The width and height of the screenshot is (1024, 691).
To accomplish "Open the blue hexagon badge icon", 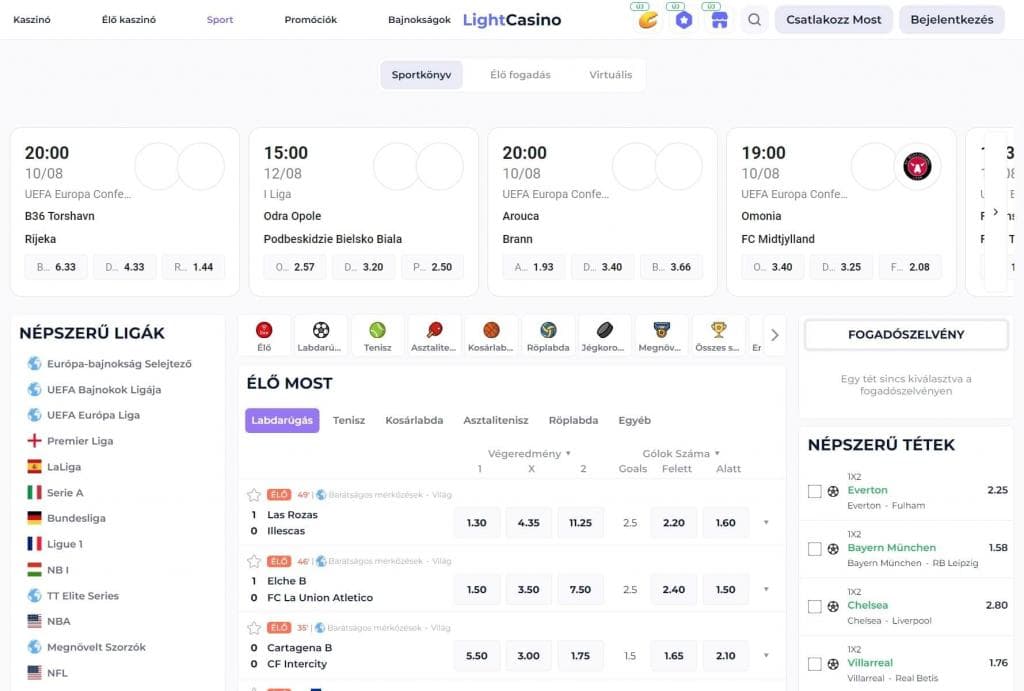I will pyautogui.click(x=684, y=20).
